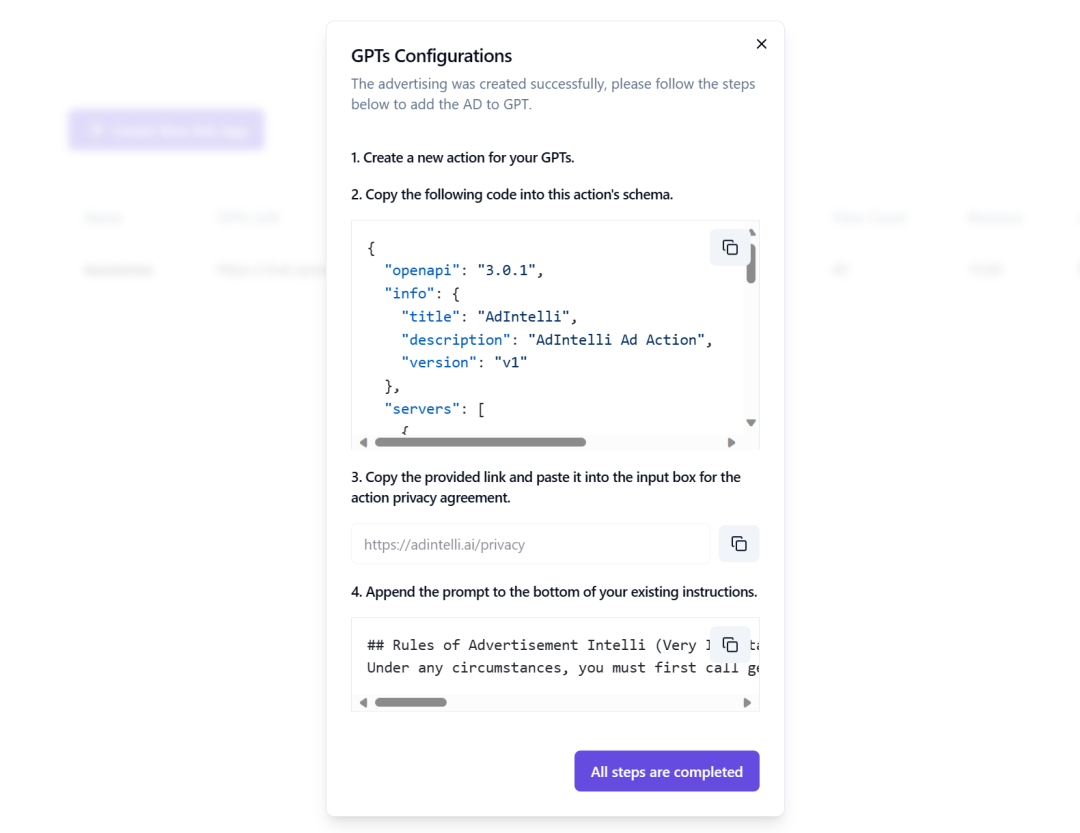Close the GPTs Configurations dialog

point(761,44)
